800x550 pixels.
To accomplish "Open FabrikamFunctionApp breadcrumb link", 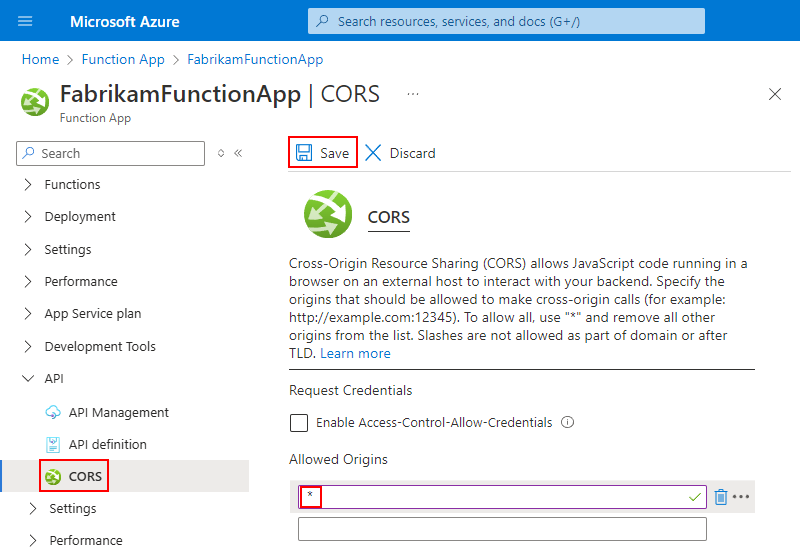I will coord(255,59).
